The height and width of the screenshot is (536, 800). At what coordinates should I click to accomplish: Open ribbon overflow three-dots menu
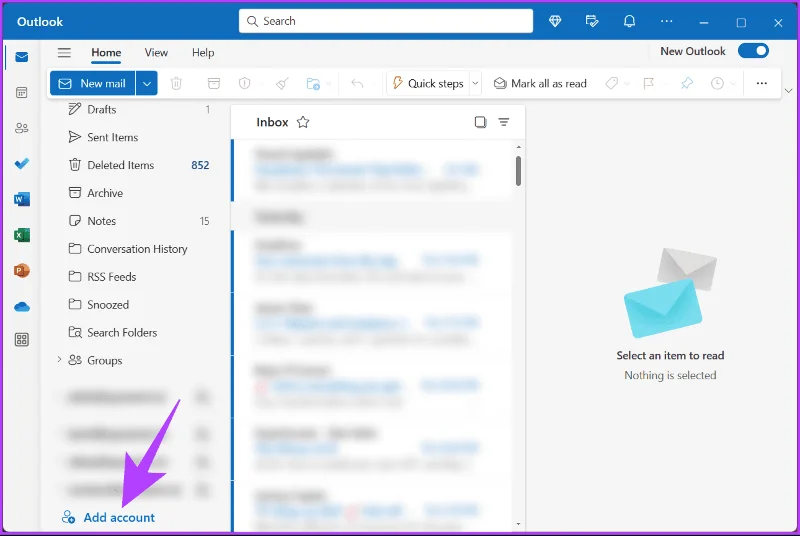[x=761, y=83]
